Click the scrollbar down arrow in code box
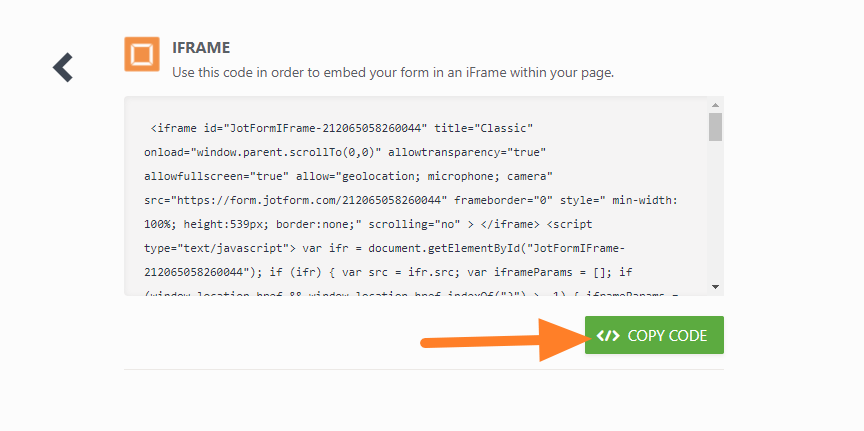The height and width of the screenshot is (431, 864). tap(715, 287)
